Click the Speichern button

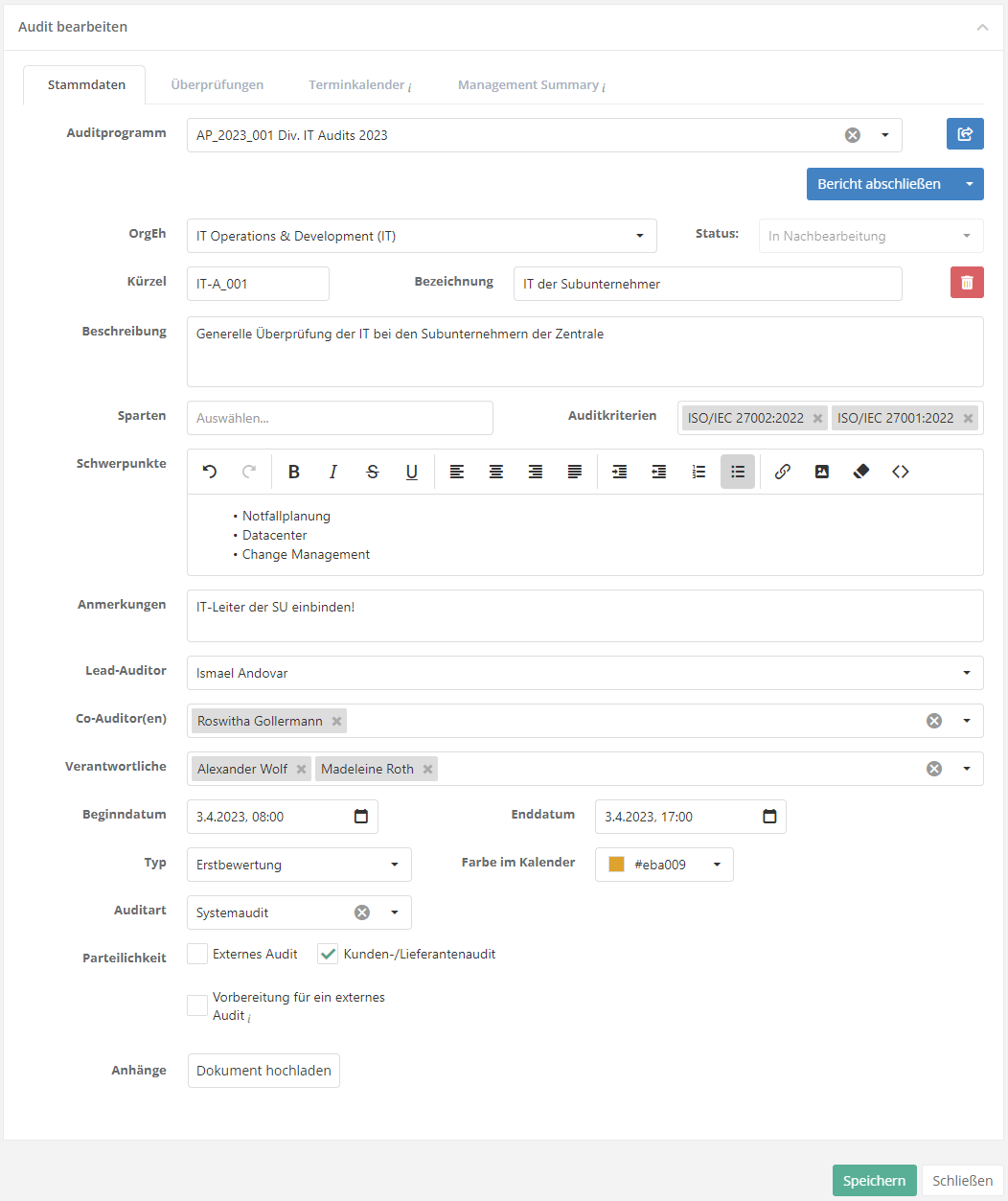point(874,1181)
